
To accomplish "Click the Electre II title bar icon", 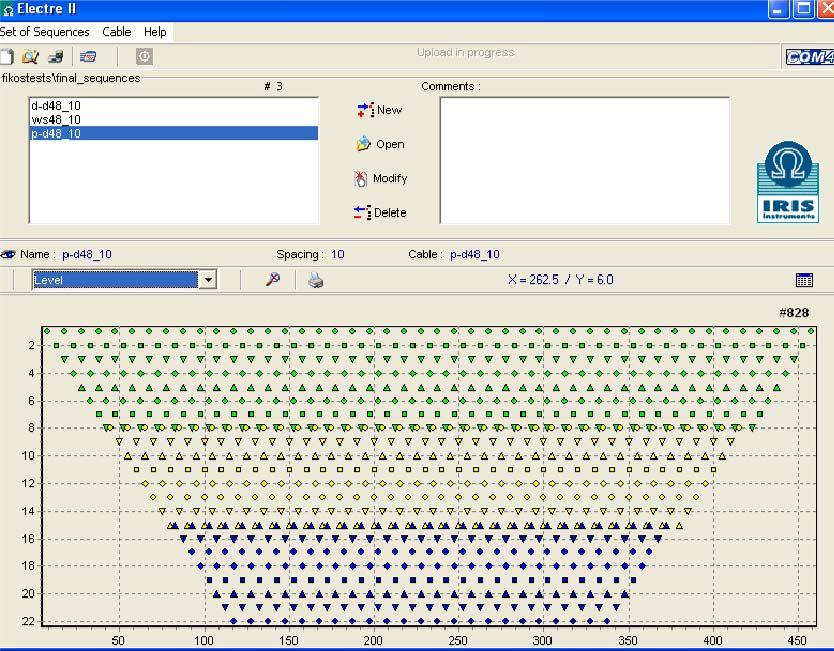I will coord(7,10).
